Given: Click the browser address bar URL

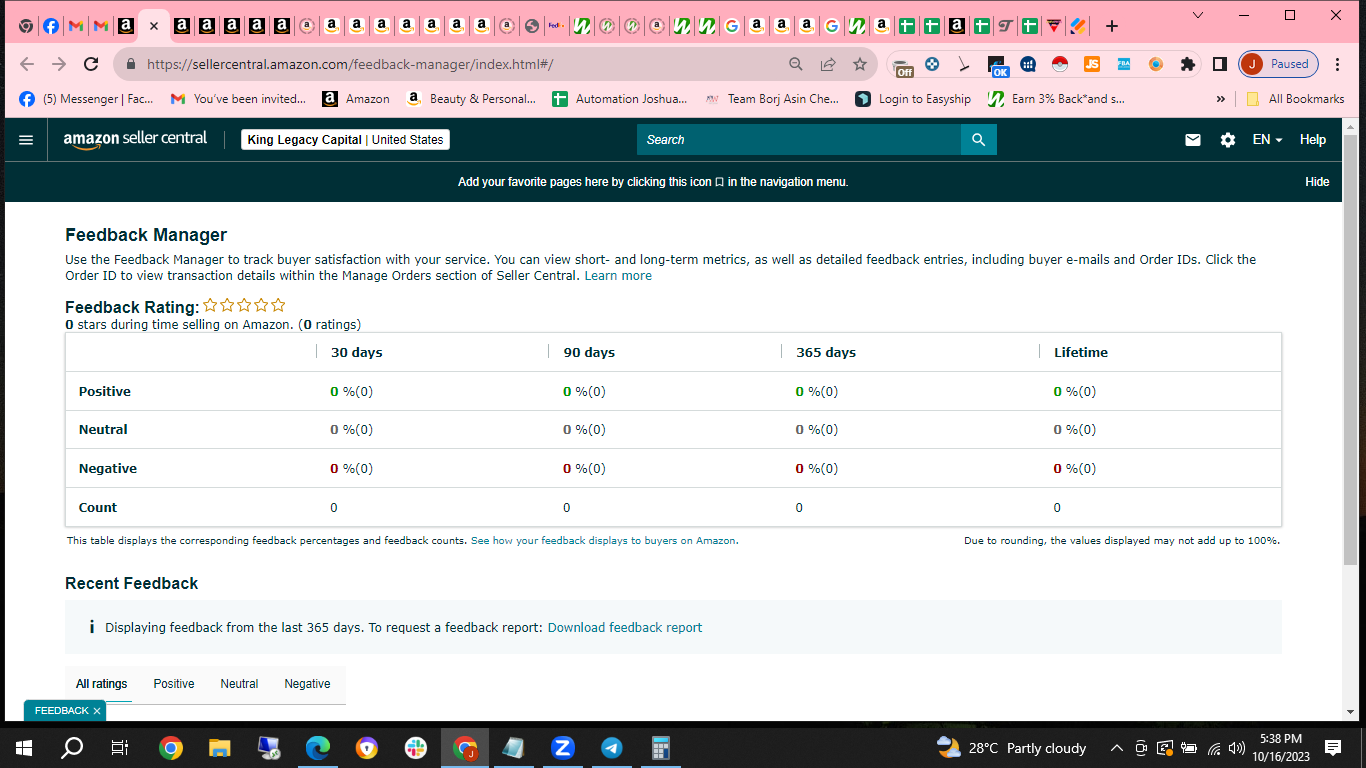Looking at the screenshot, I should click(x=350, y=64).
